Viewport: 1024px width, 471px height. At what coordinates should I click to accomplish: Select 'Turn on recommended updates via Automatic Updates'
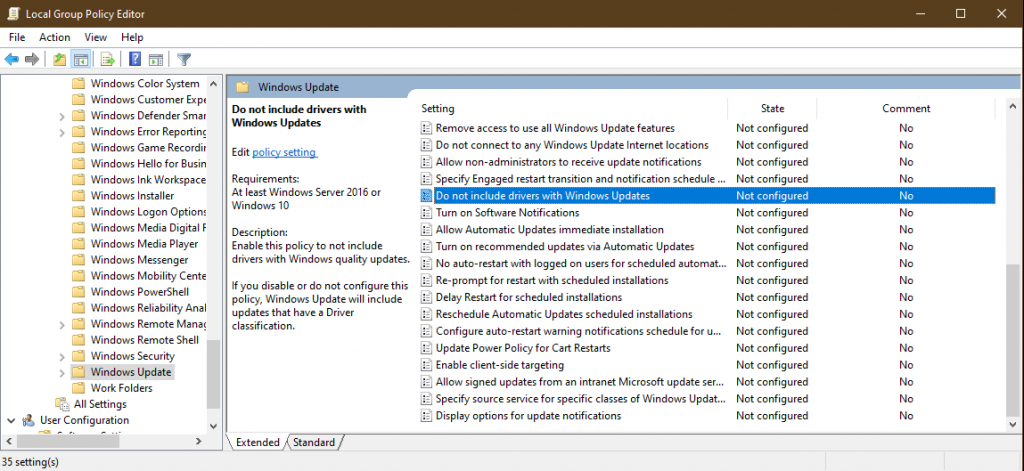click(x=565, y=247)
